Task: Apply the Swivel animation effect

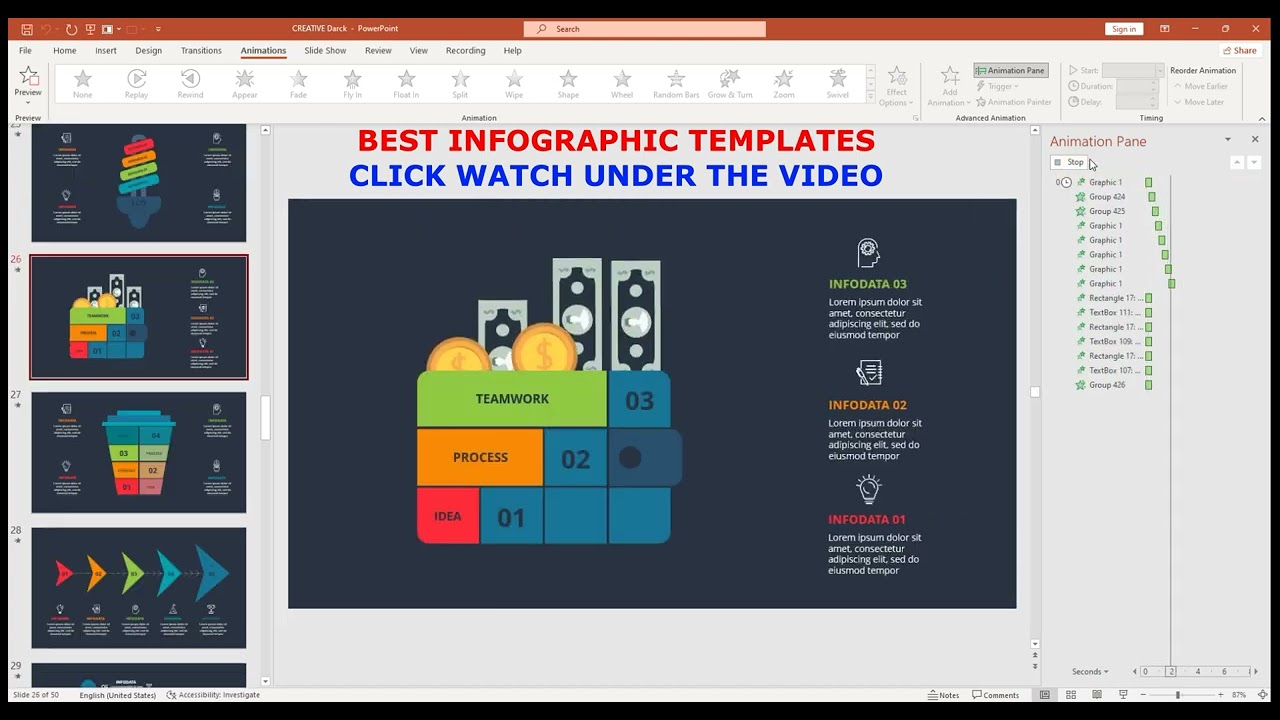Action: click(x=838, y=84)
